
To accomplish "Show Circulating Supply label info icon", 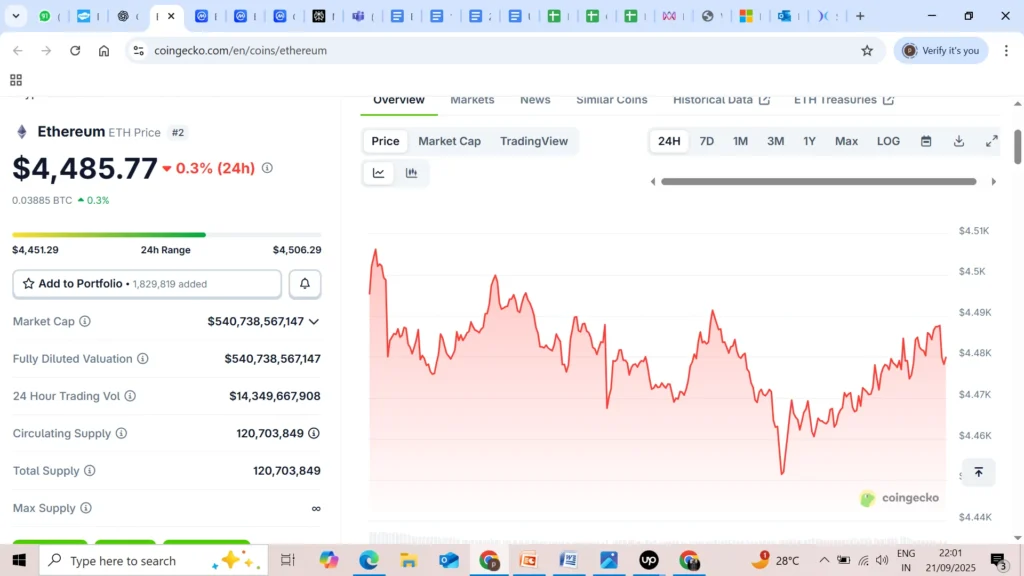I will (x=121, y=433).
